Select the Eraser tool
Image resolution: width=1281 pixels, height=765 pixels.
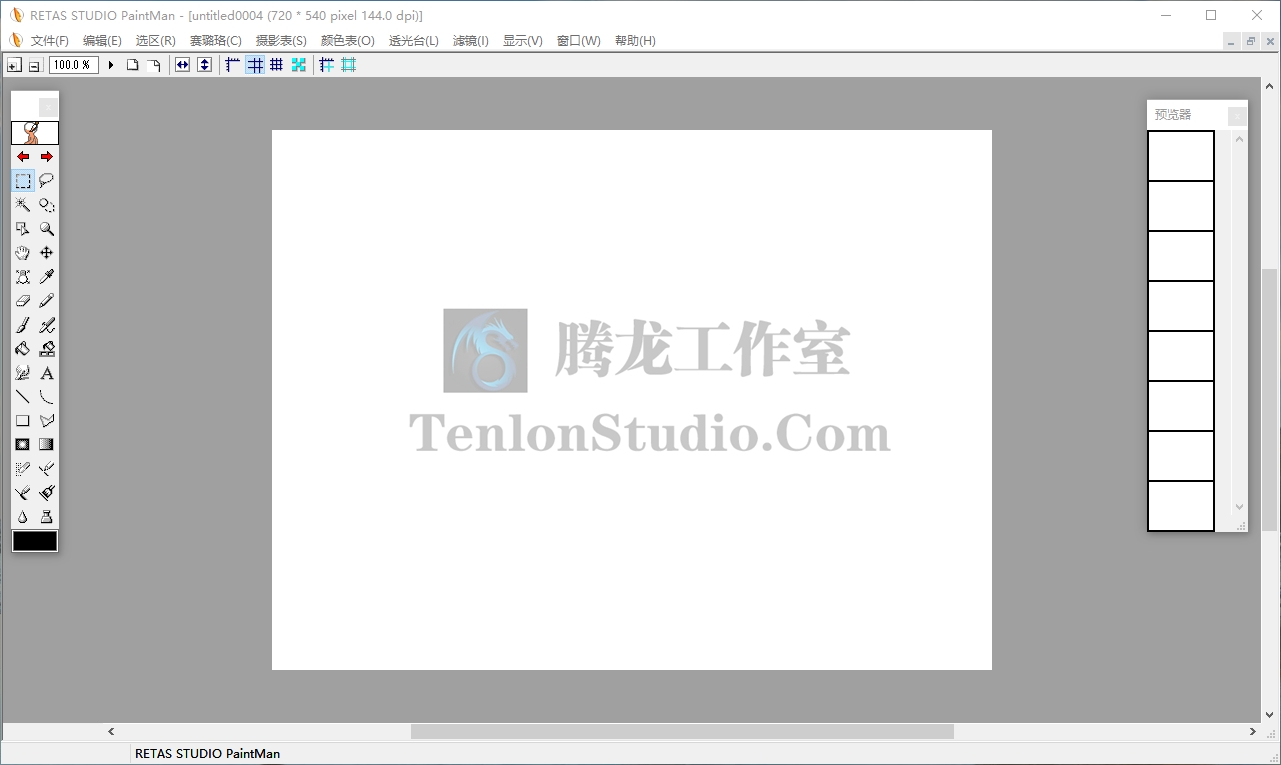[x=22, y=301]
